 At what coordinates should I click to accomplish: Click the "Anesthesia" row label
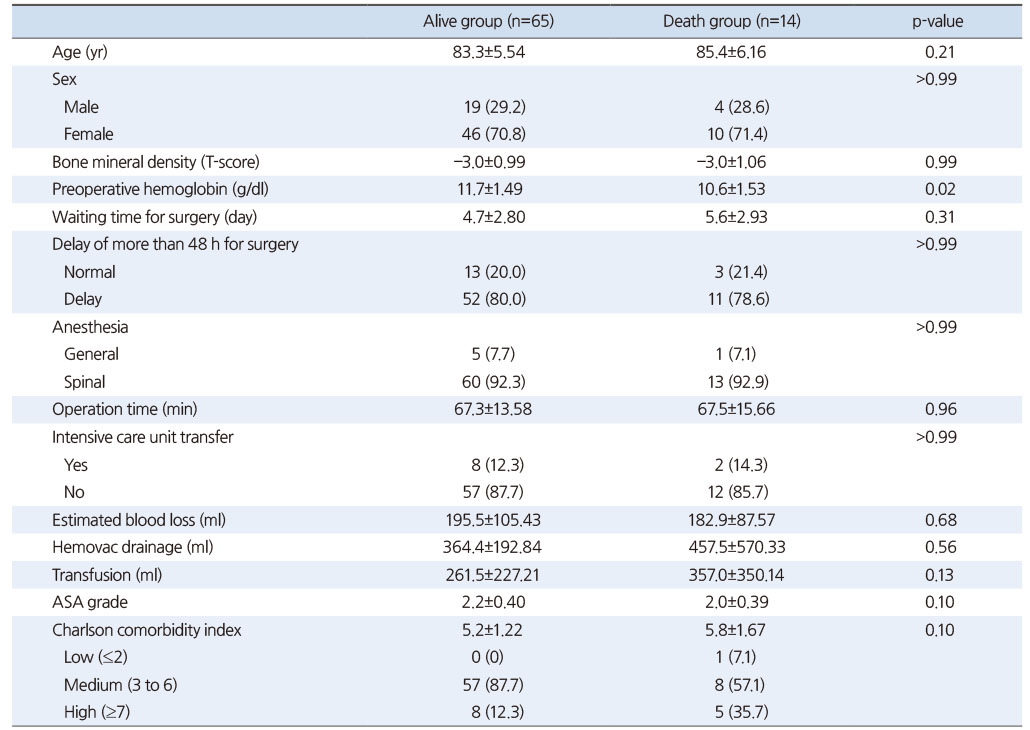coord(90,327)
